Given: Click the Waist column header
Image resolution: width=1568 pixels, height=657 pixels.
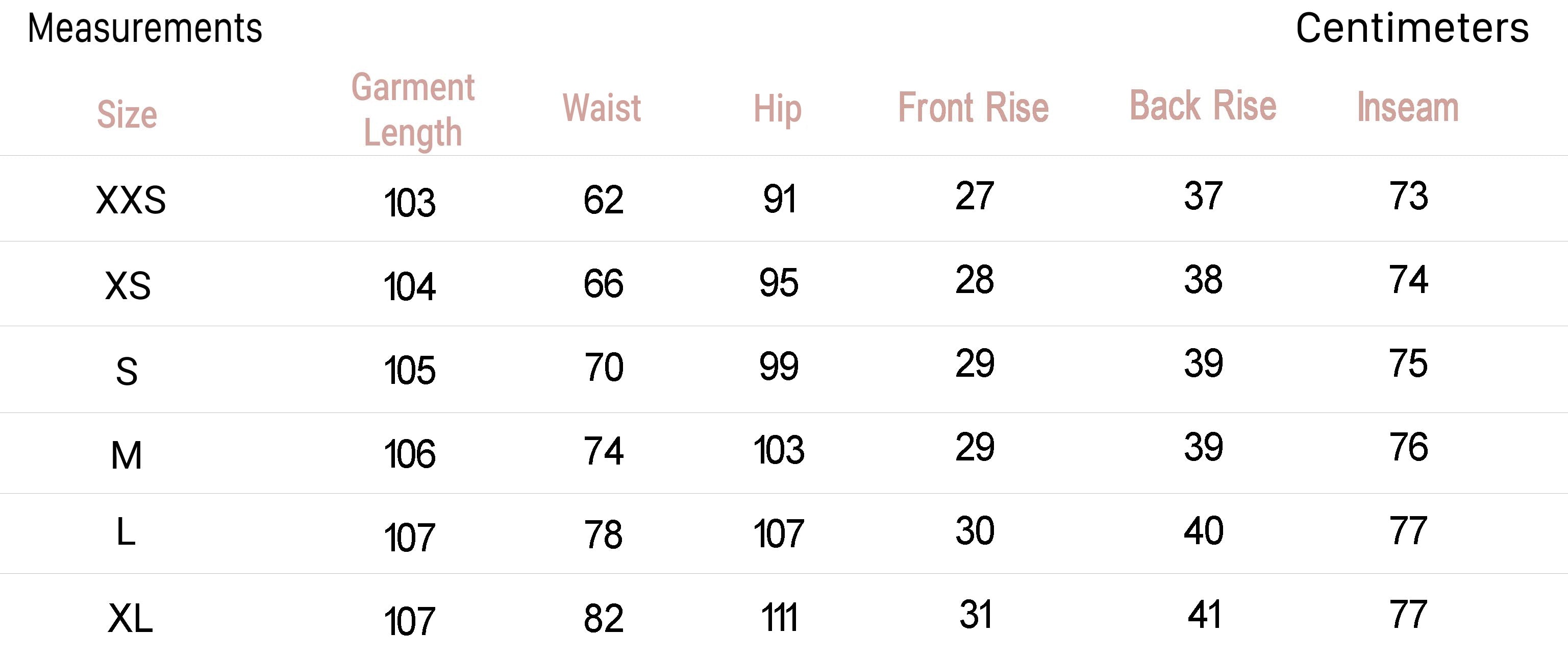Looking at the screenshot, I should pos(602,108).
